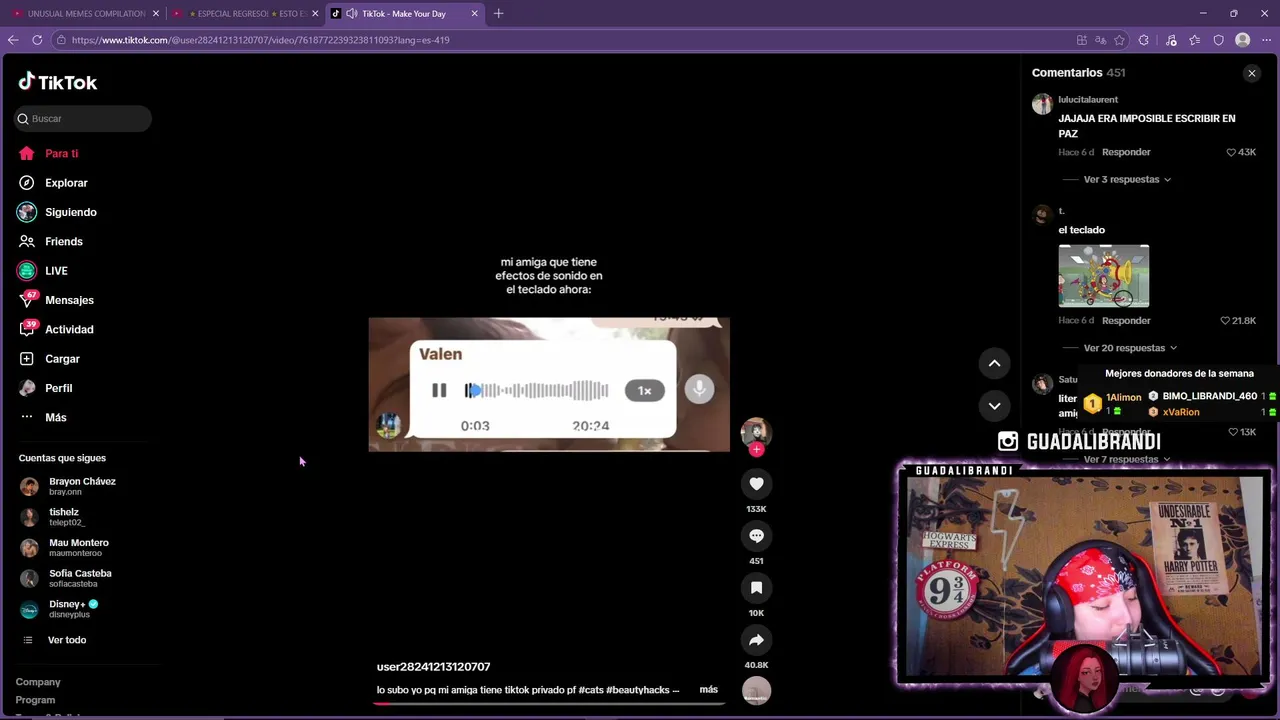This screenshot has width=1280, height=720.
Task: Click the URL address bar
Action: click(x=560, y=40)
